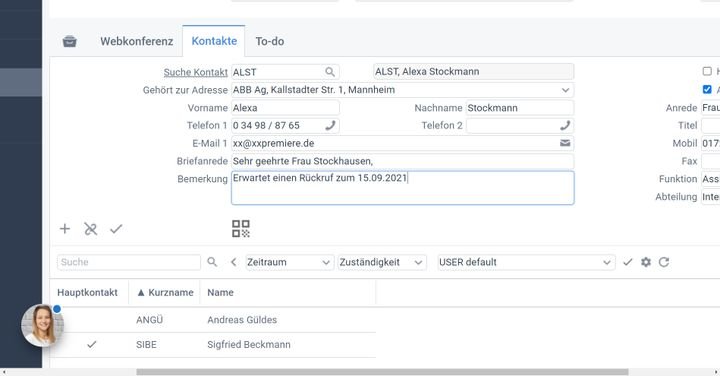Dial Telefon 1 using phone icon

[x=330, y=125]
